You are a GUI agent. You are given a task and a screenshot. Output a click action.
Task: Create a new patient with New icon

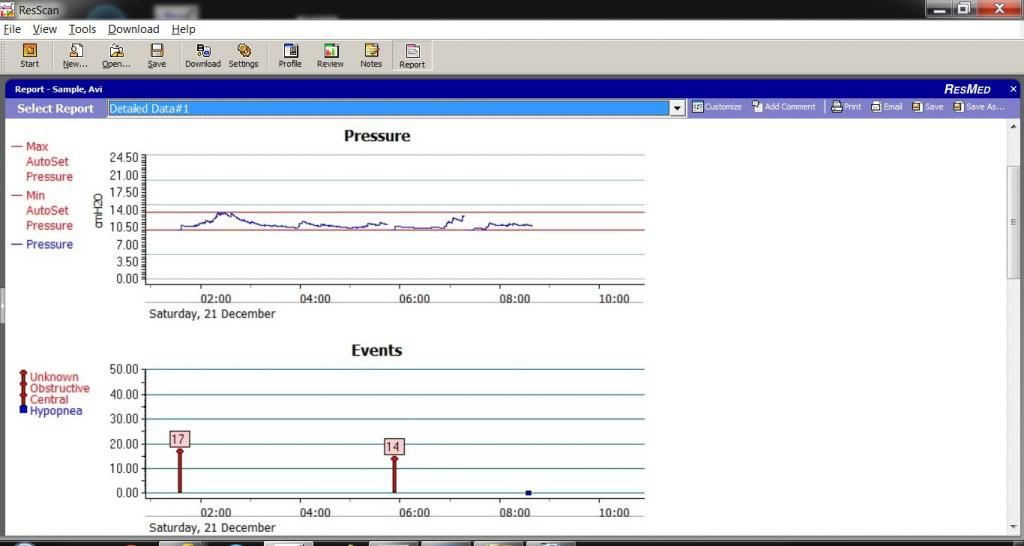click(75, 56)
